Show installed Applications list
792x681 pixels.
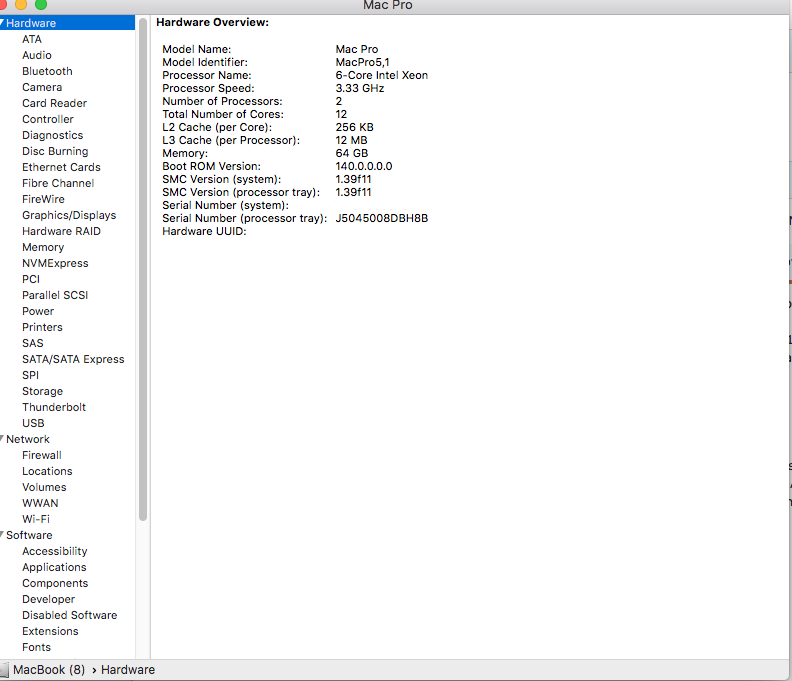(x=54, y=567)
